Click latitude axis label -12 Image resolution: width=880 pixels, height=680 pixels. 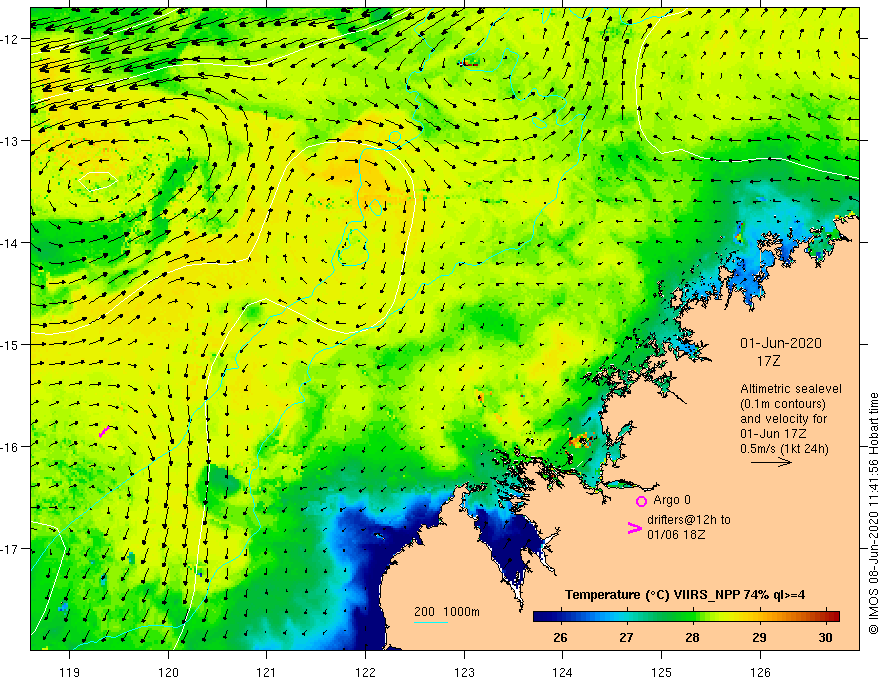coord(10,39)
